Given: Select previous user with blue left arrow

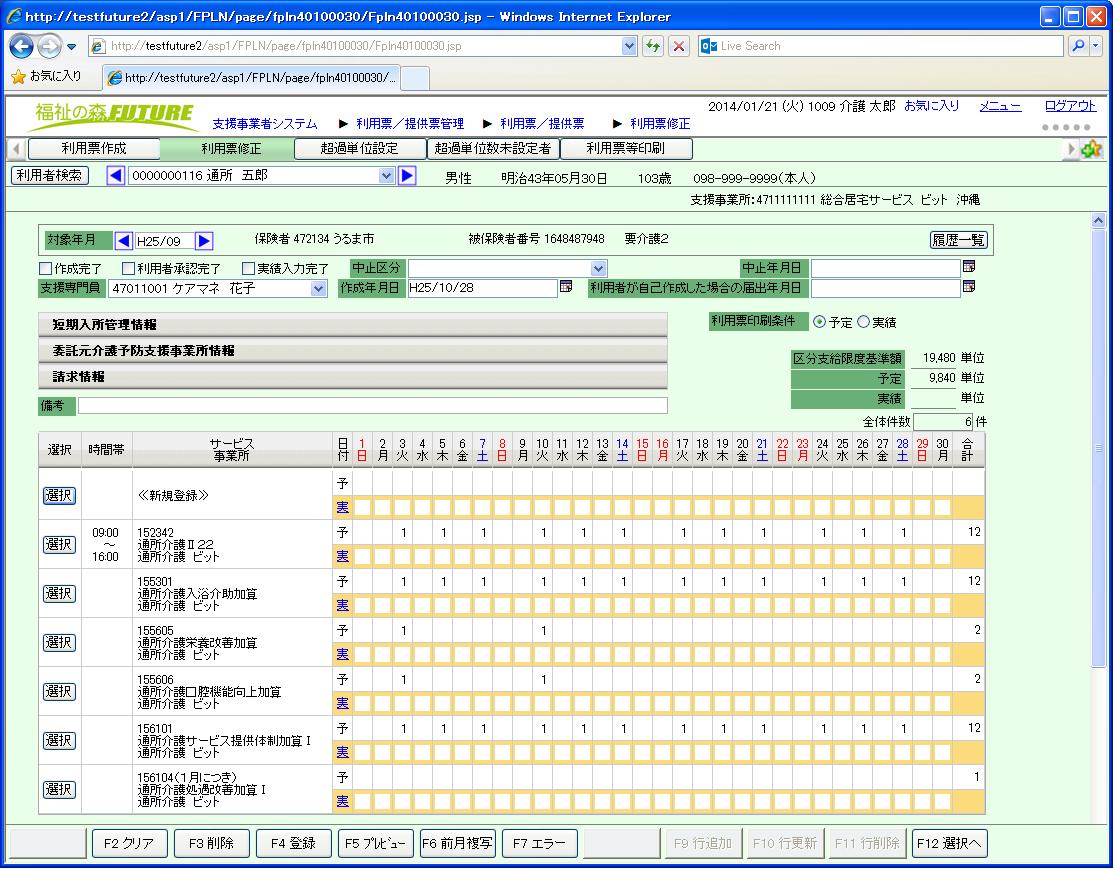Looking at the screenshot, I should coord(116,176).
